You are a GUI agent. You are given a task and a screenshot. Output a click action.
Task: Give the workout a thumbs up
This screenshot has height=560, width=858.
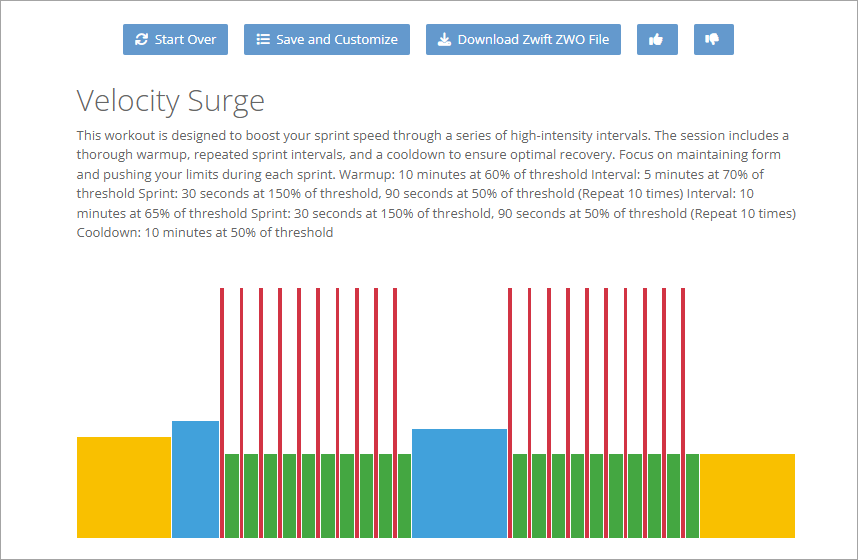(656, 40)
